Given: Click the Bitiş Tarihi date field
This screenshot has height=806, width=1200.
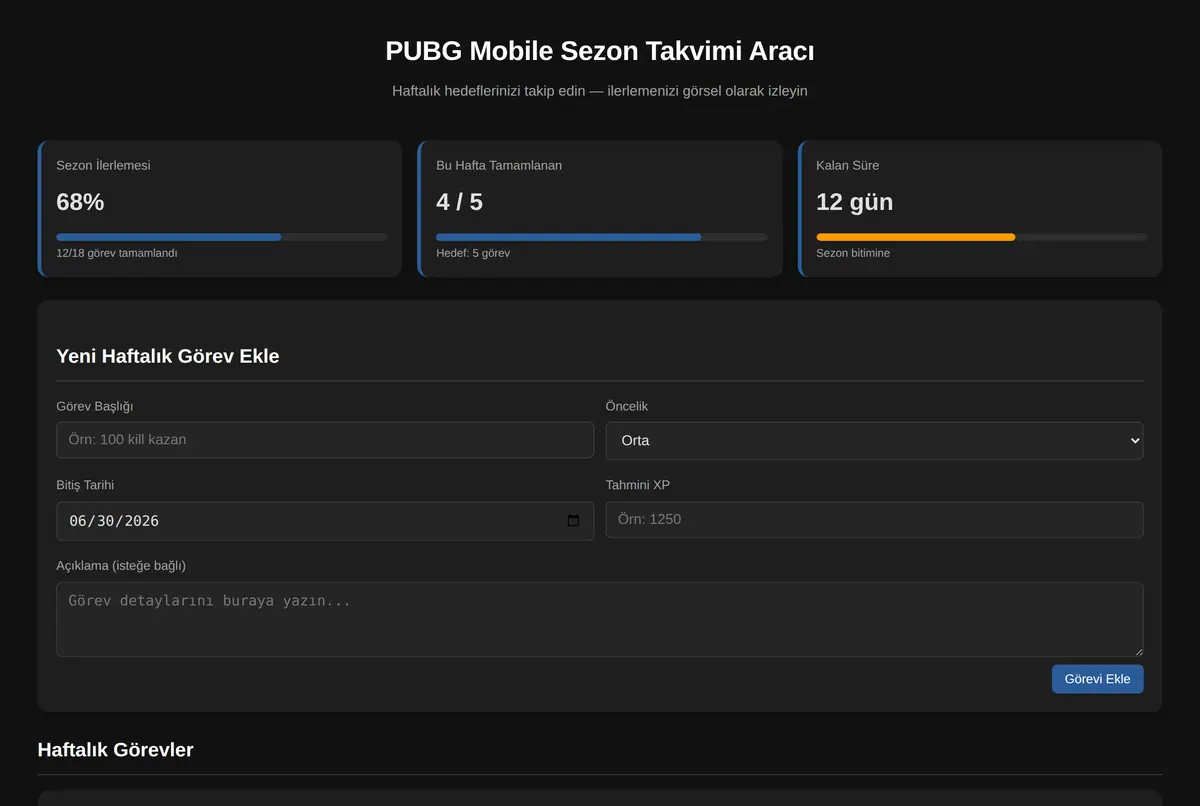Looking at the screenshot, I should [x=325, y=521].
